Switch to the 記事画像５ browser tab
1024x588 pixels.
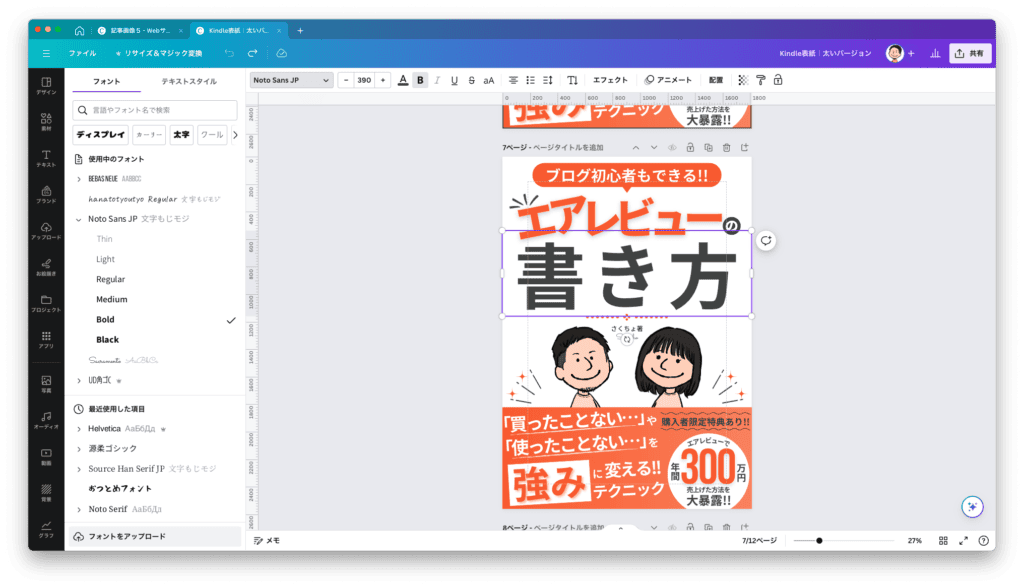(x=140, y=31)
